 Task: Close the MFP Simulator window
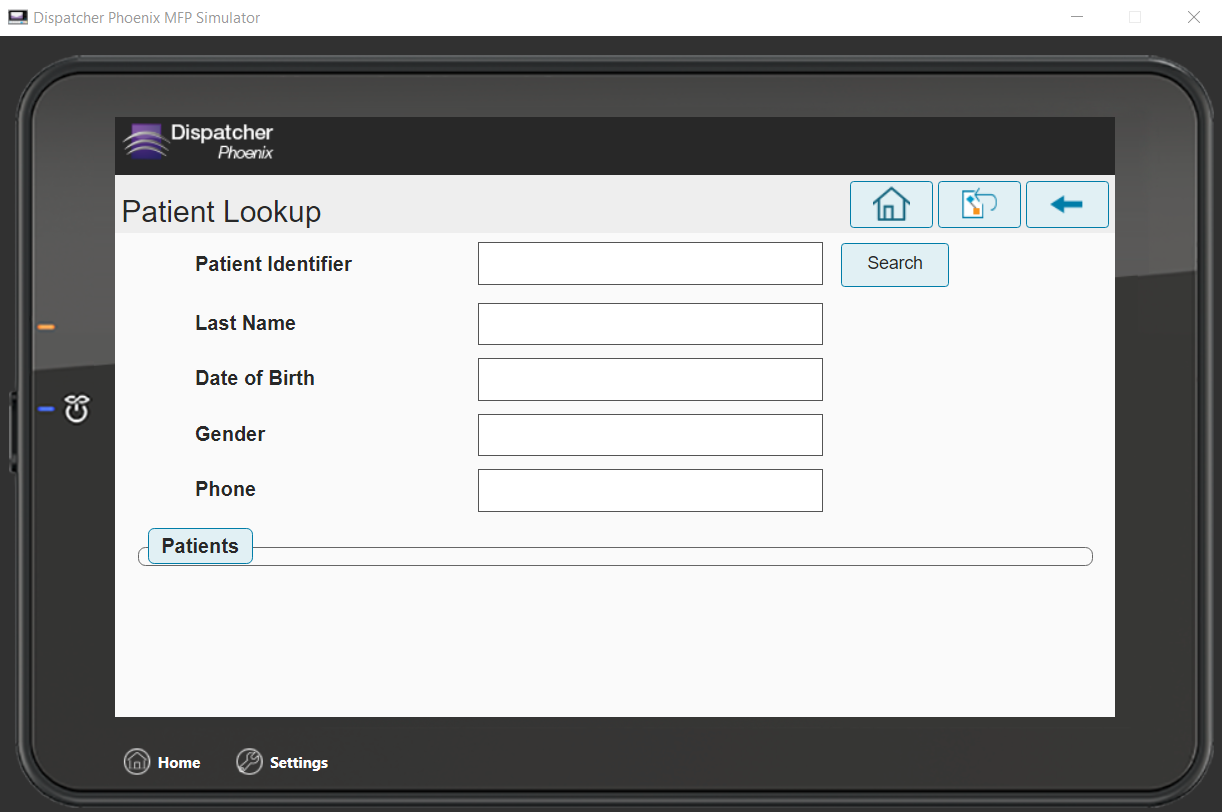click(x=1193, y=17)
